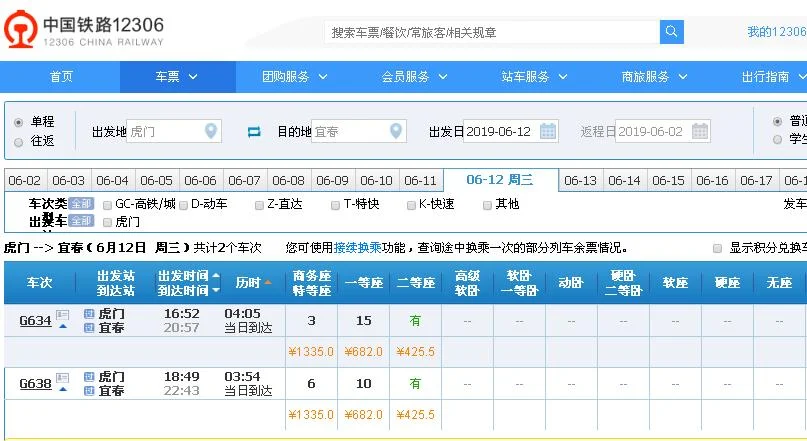This screenshot has height=441, width=807.
Task: Click the blue search magnifier button
Action: [671, 32]
